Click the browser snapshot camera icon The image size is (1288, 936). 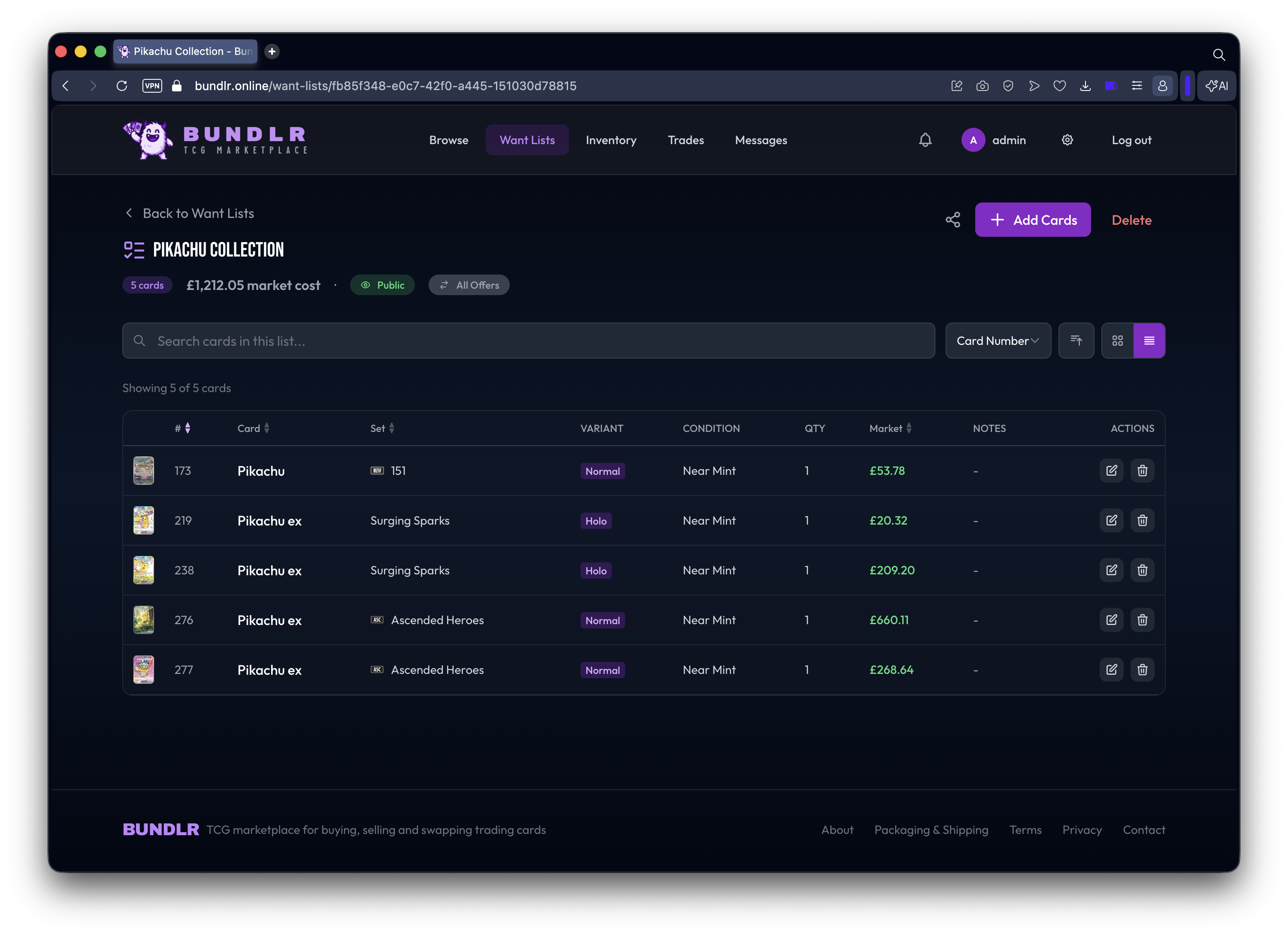pyautogui.click(x=982, y=86)
